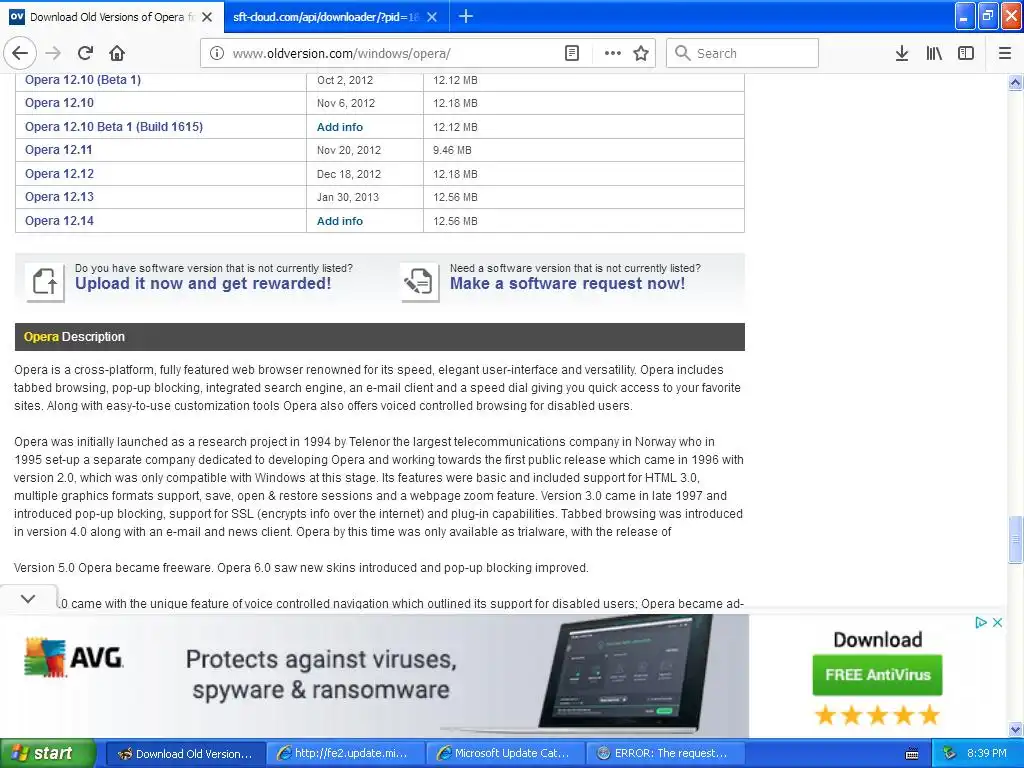
Task: Switch to Microsoft Update Cat taskbar window
Action: point(505,754)
